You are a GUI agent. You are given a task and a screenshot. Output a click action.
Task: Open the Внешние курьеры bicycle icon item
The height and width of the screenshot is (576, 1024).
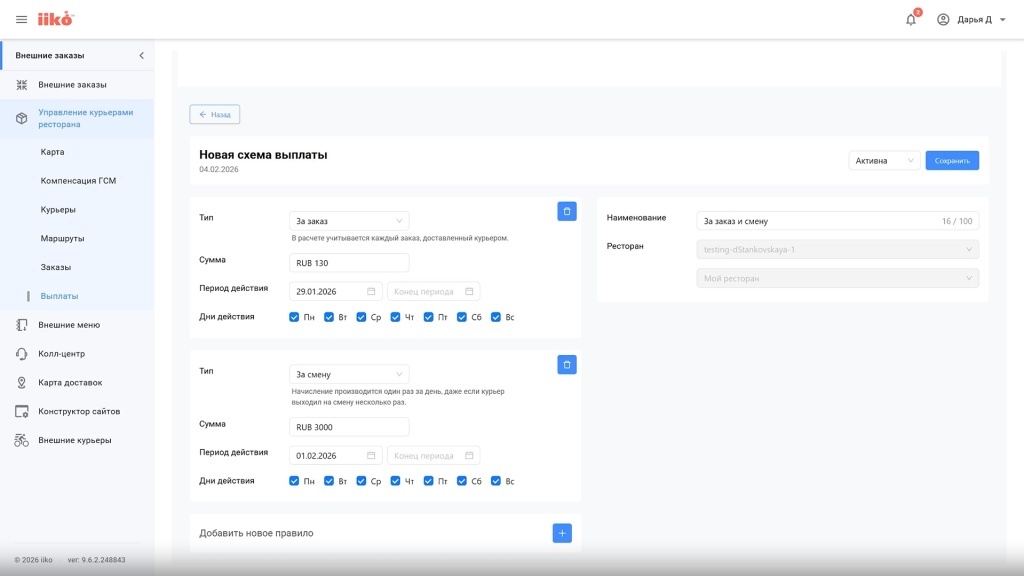pyautogui.click(x=22, y=440)
